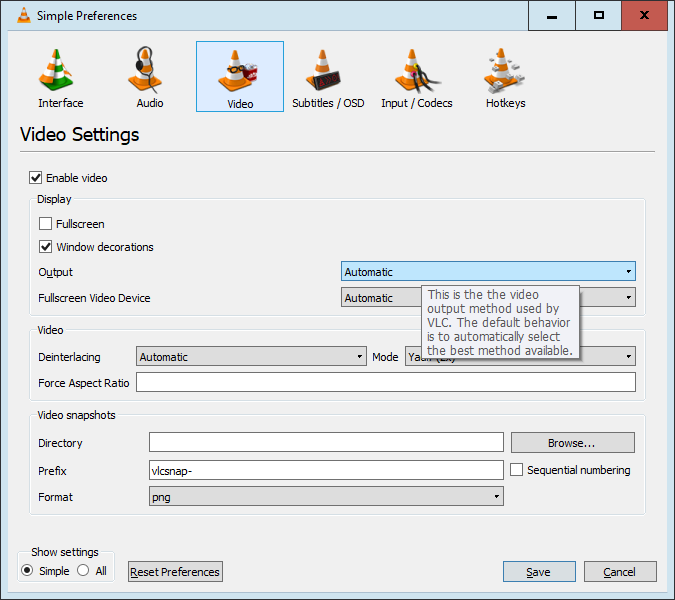This screenshot has height=600, width=675.
Task: Click the Reset Preferences button
Action: click(175, 572)
